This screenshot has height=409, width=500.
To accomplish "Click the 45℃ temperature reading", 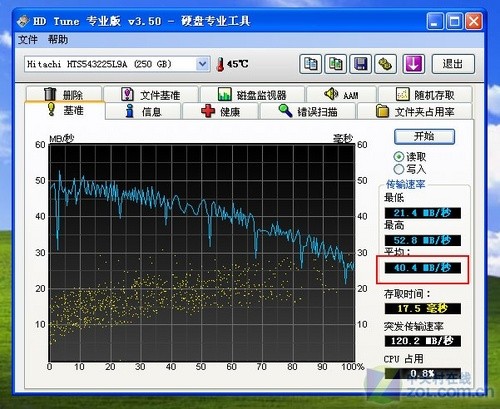I will (237, 64).
